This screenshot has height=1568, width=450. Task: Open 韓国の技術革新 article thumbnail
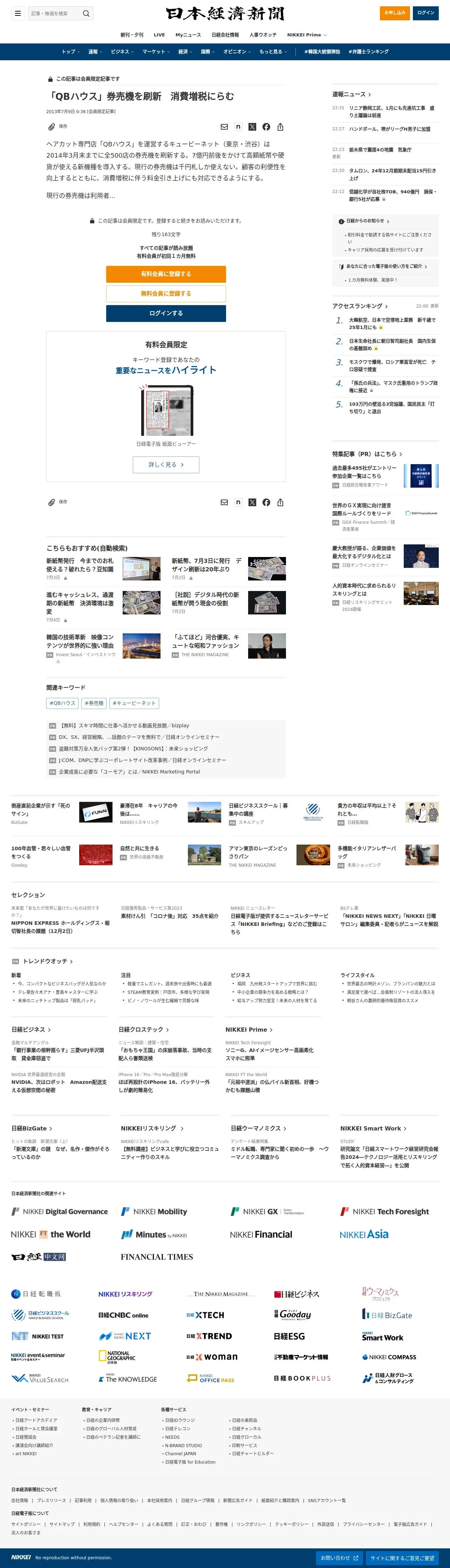coord(141,646)
